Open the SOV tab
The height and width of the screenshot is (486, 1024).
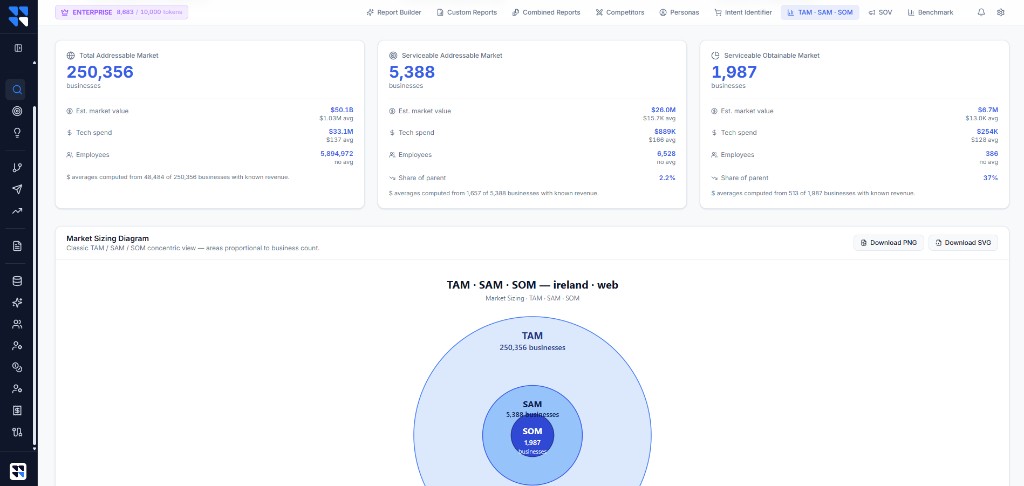point(880,12)
